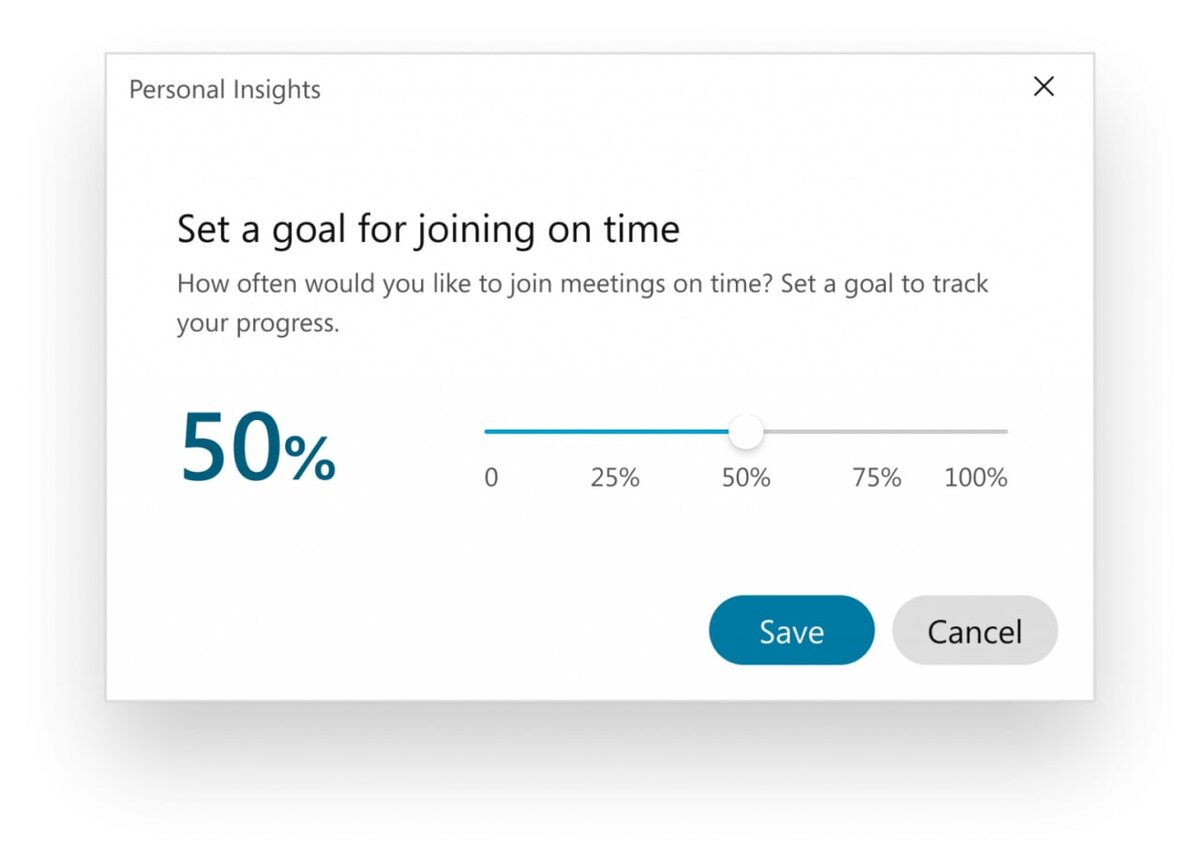This screenshot has height=859, width=1200.
Task: Click the blue filled part of the slider track
Action: (607, 432)
